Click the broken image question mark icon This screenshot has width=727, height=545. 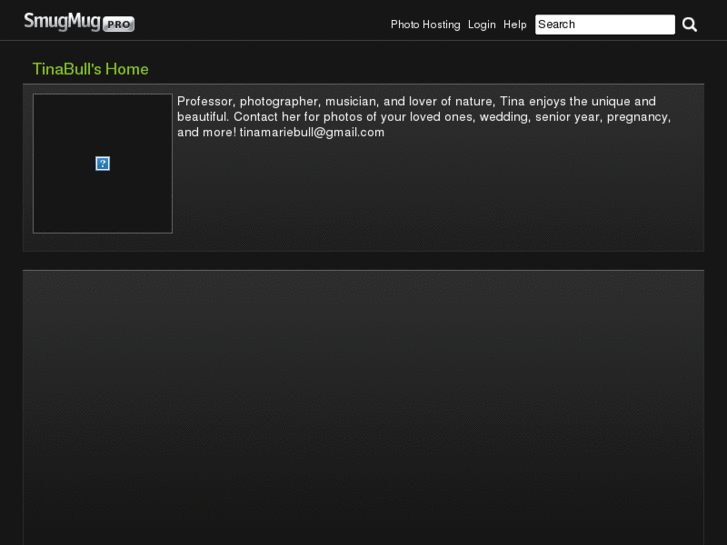(x=102, y=163)
